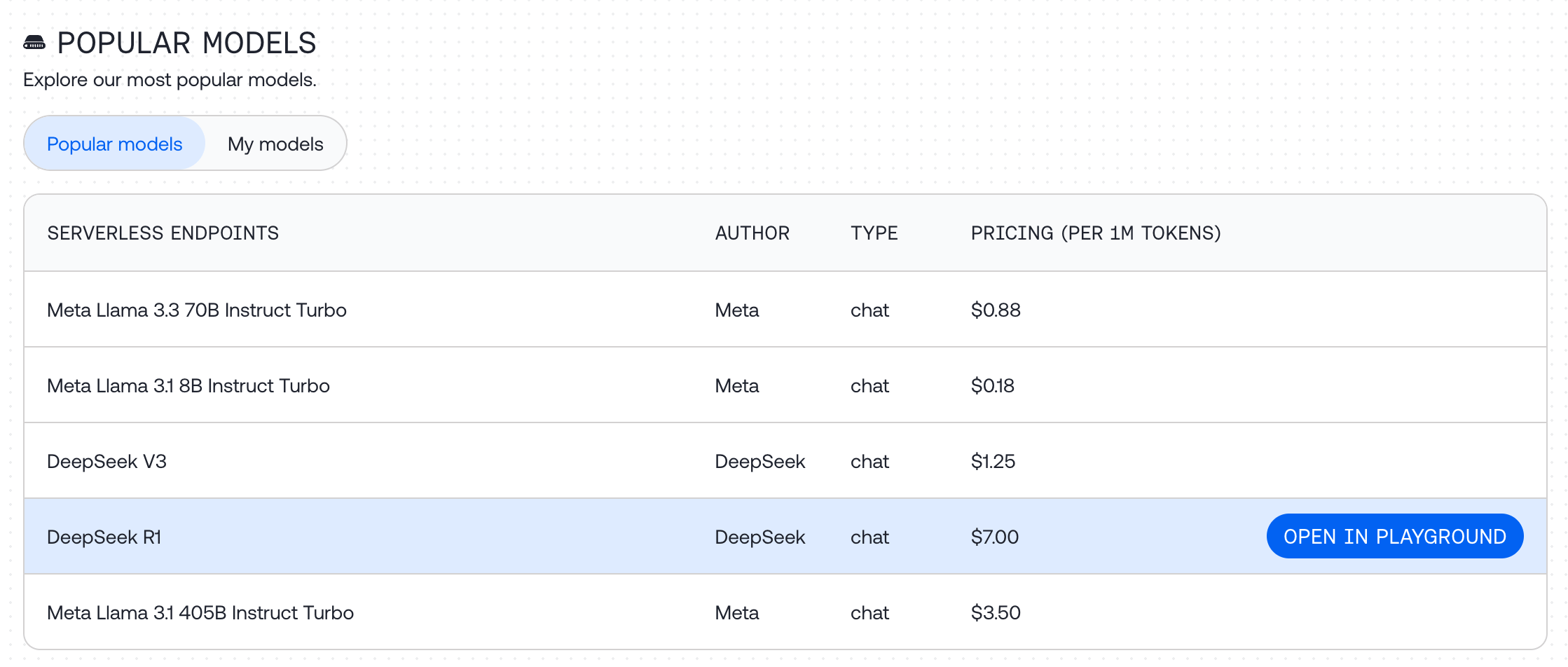The height and width of the screenshot is (667, 1568).
Task: Switch to the Popular models tab
Action: [114, 144]
